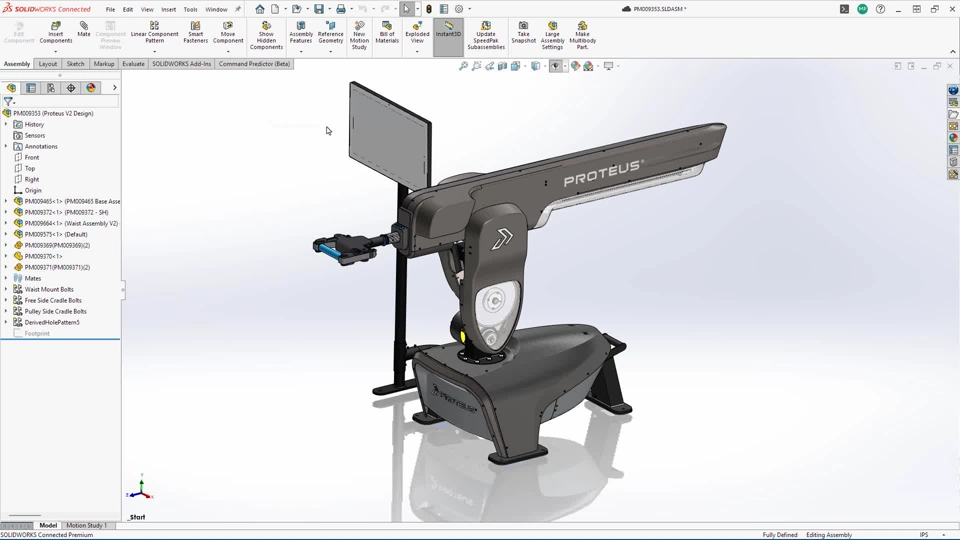960x540 pixels.
Task: Open View Settings monitor icon
Action: [608, 66]
